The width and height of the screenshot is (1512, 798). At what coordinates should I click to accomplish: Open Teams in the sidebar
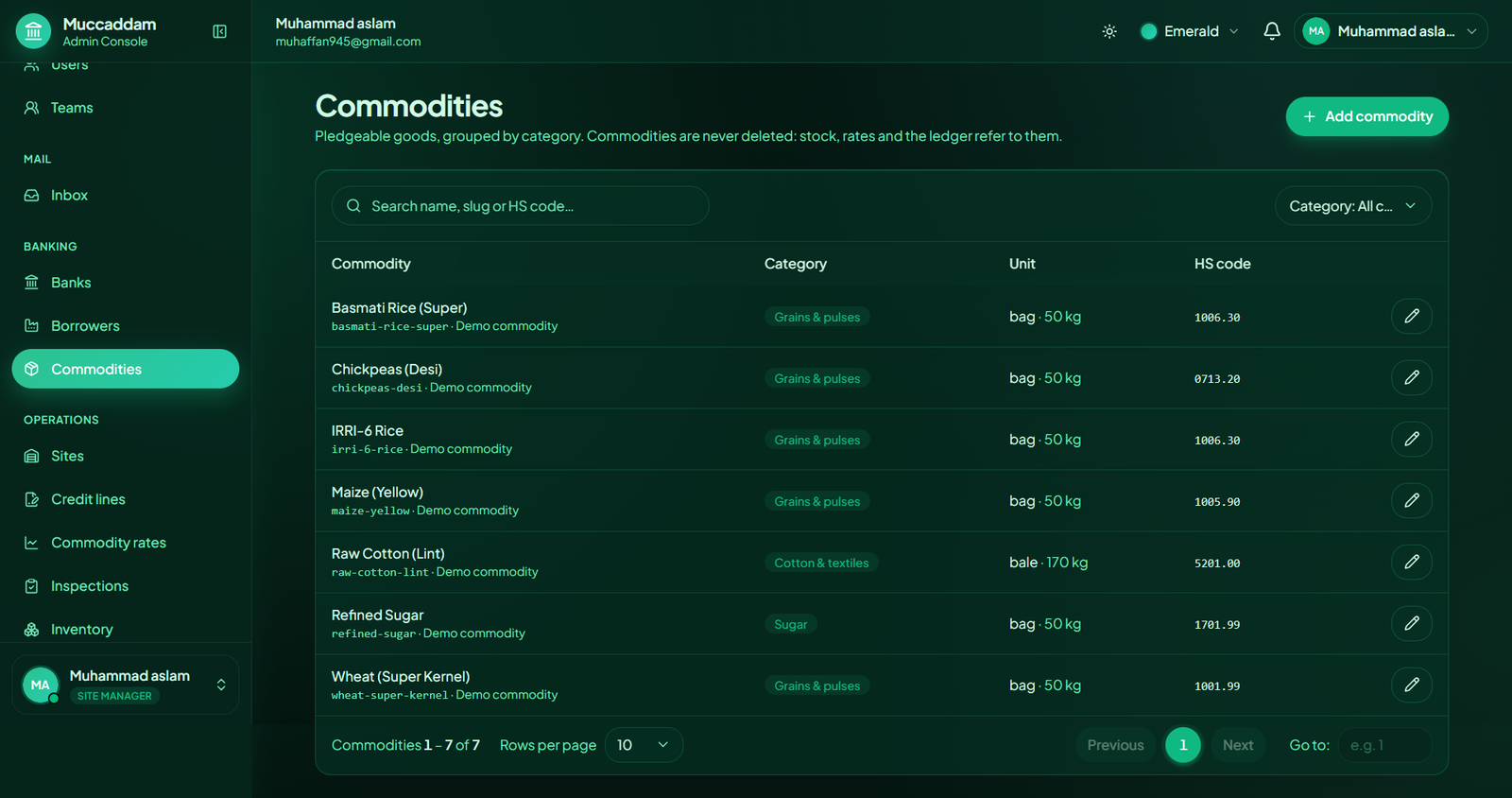click(x=125, y=108)
